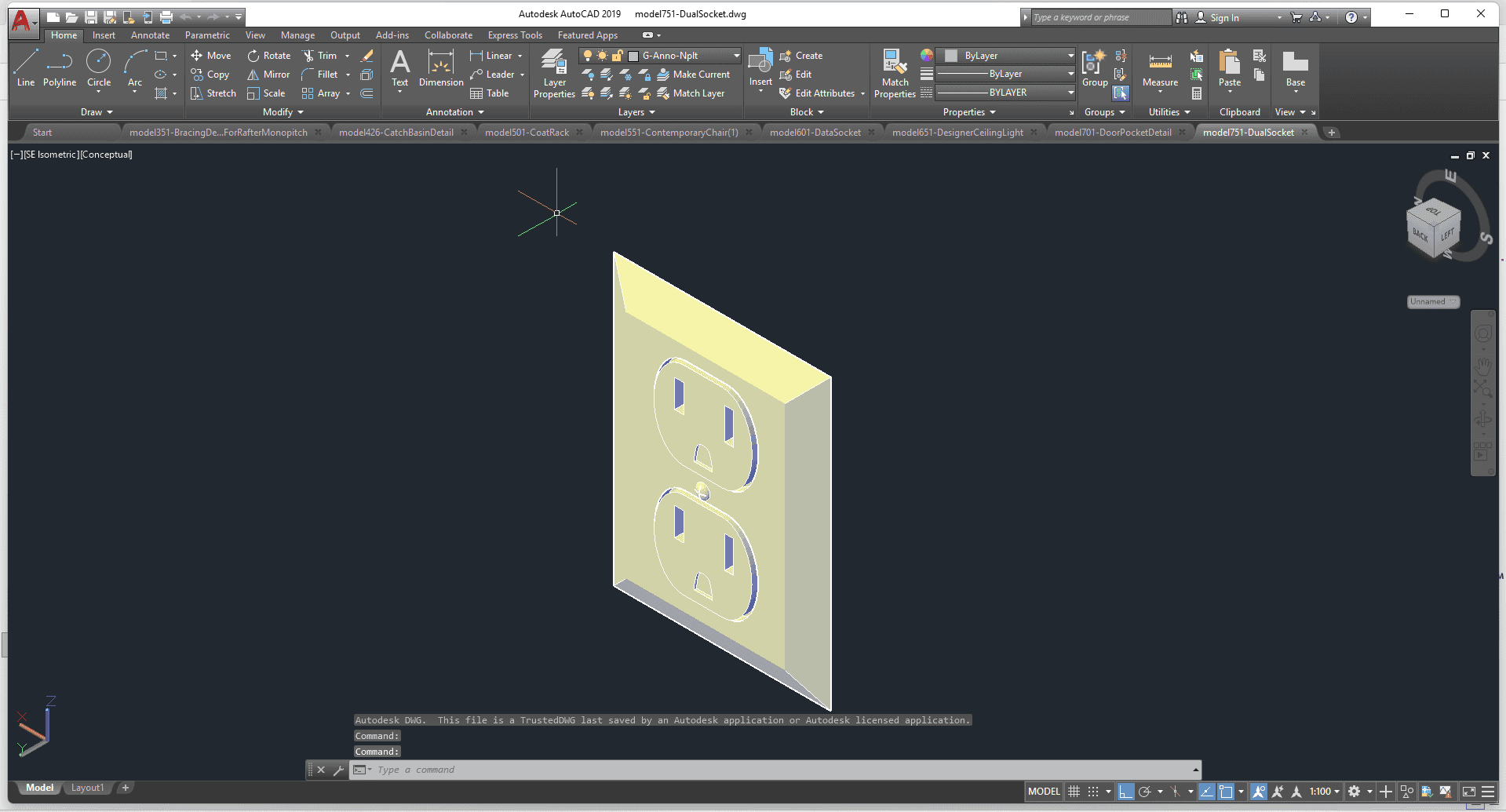Select the Line drawing tool

point(25,67)
